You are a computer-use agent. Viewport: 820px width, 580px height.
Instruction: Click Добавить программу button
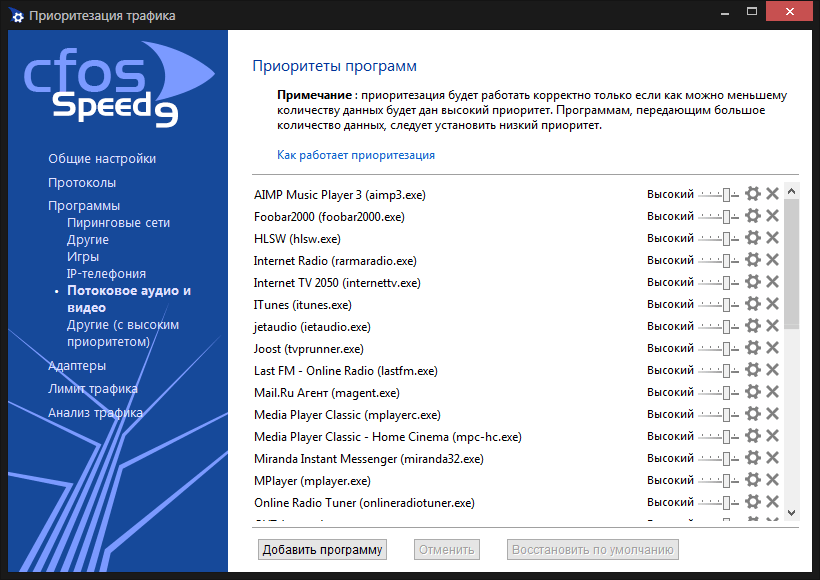click(322, 550)
